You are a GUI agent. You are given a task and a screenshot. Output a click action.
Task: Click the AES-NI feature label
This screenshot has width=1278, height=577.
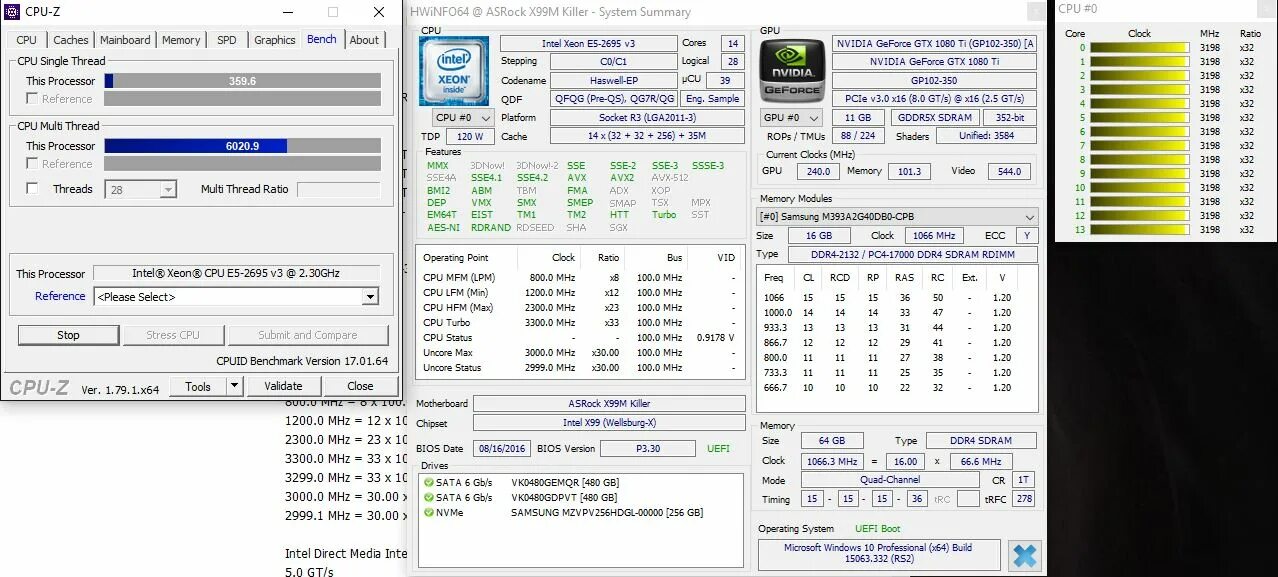(442, 227)
